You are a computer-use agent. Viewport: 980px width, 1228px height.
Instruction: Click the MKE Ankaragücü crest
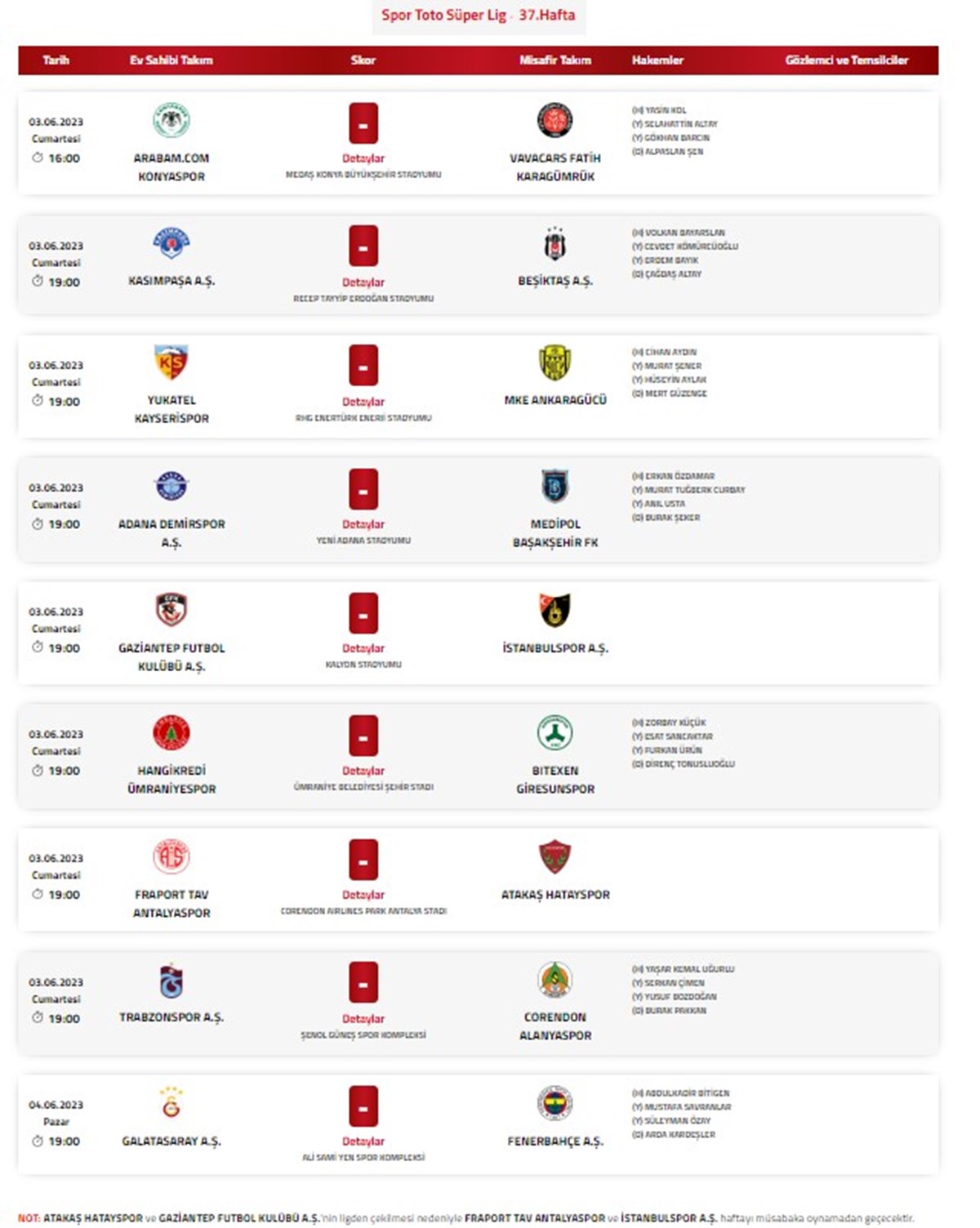[555, 363]
